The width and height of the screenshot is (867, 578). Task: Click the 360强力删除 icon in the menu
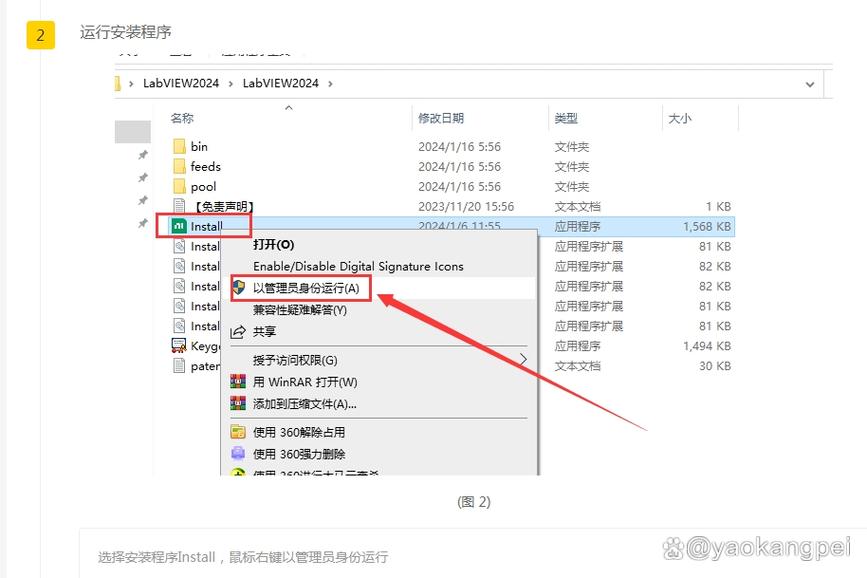tap(237, 452)
